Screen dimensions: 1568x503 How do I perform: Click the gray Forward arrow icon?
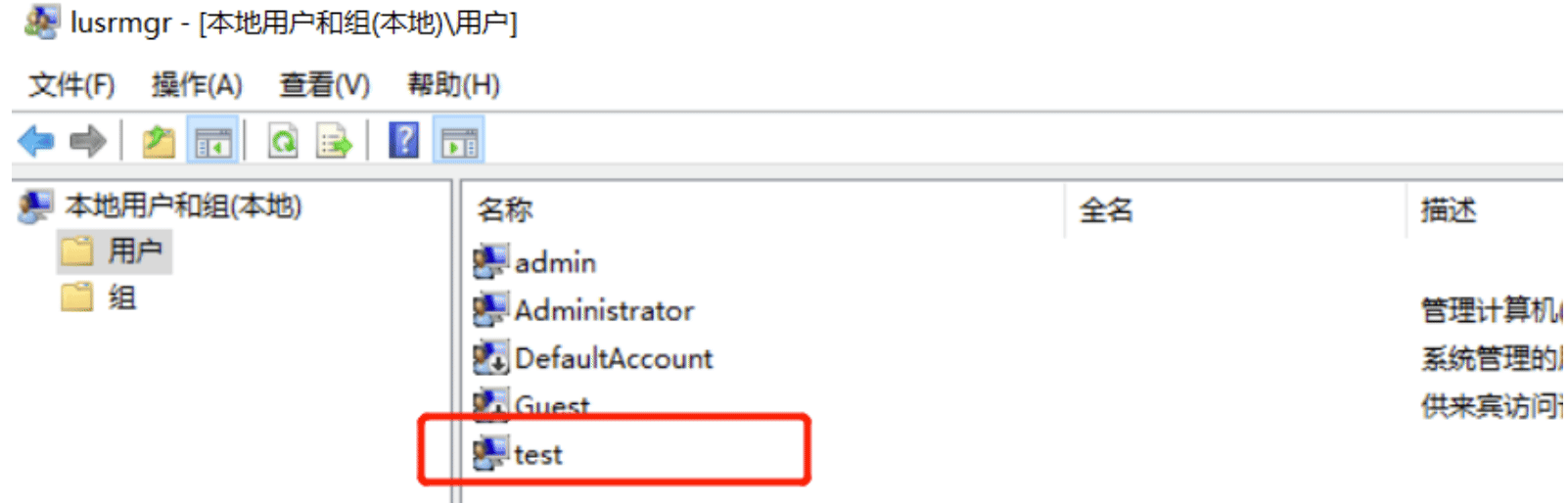point(88,141)
